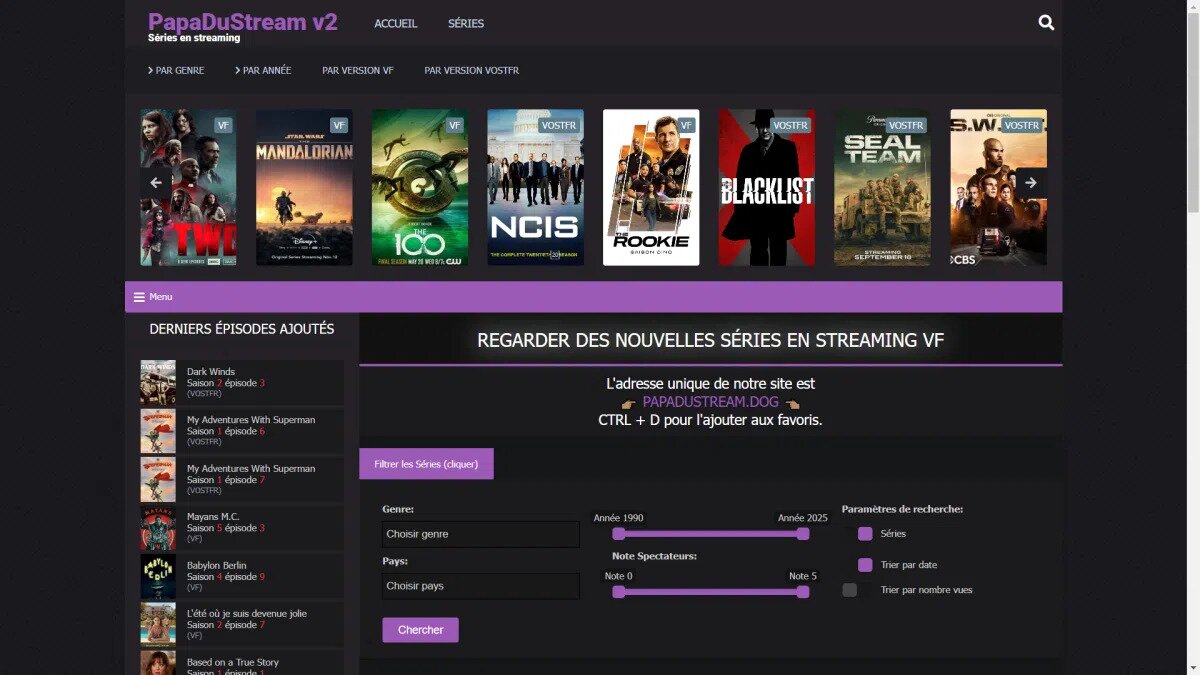
Task: Go to the Accueil menu item
Action: pyautogui.click(x=395, y=24)
